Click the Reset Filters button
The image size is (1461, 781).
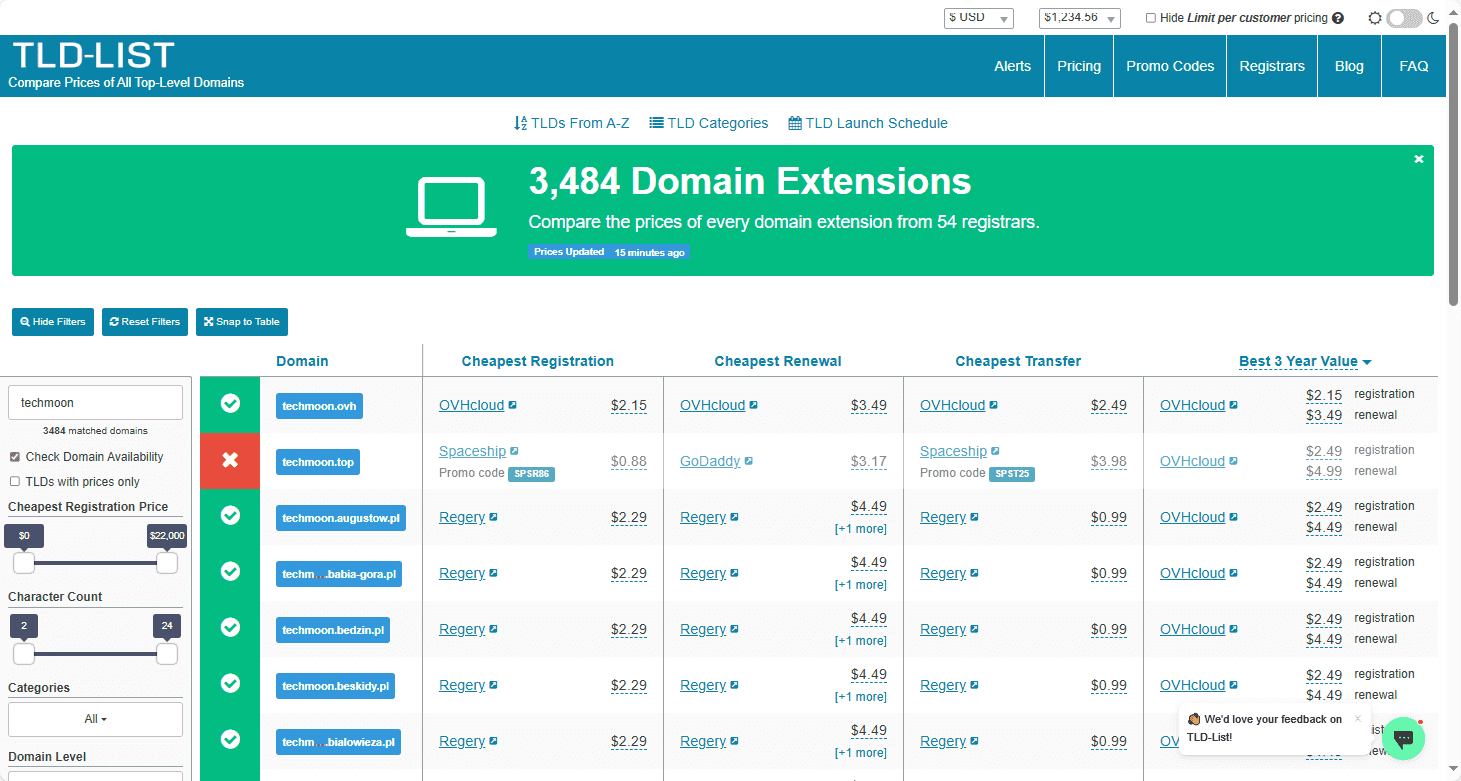(145, 322)
